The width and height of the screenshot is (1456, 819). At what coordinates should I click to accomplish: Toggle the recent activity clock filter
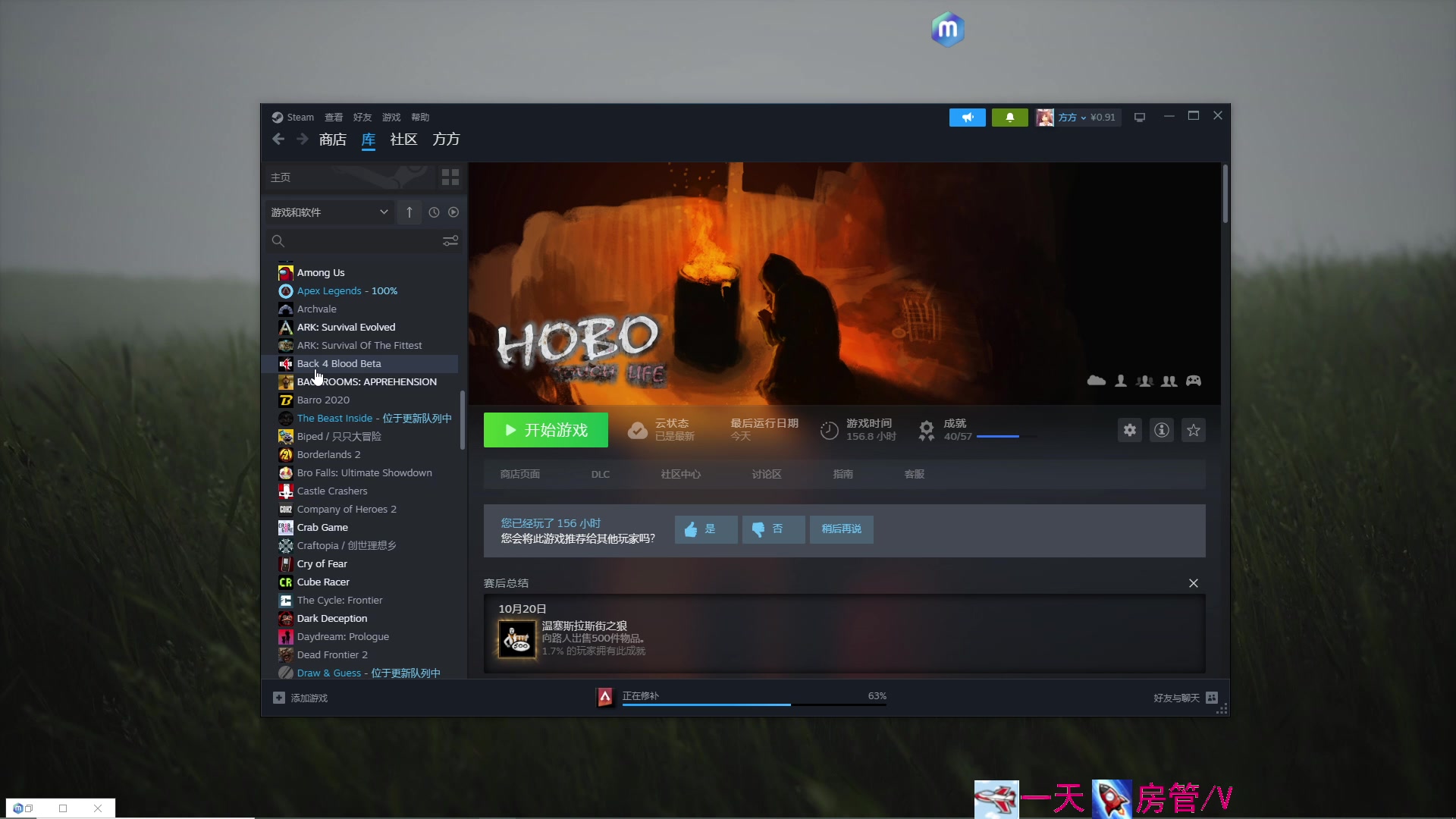[434, 212]
